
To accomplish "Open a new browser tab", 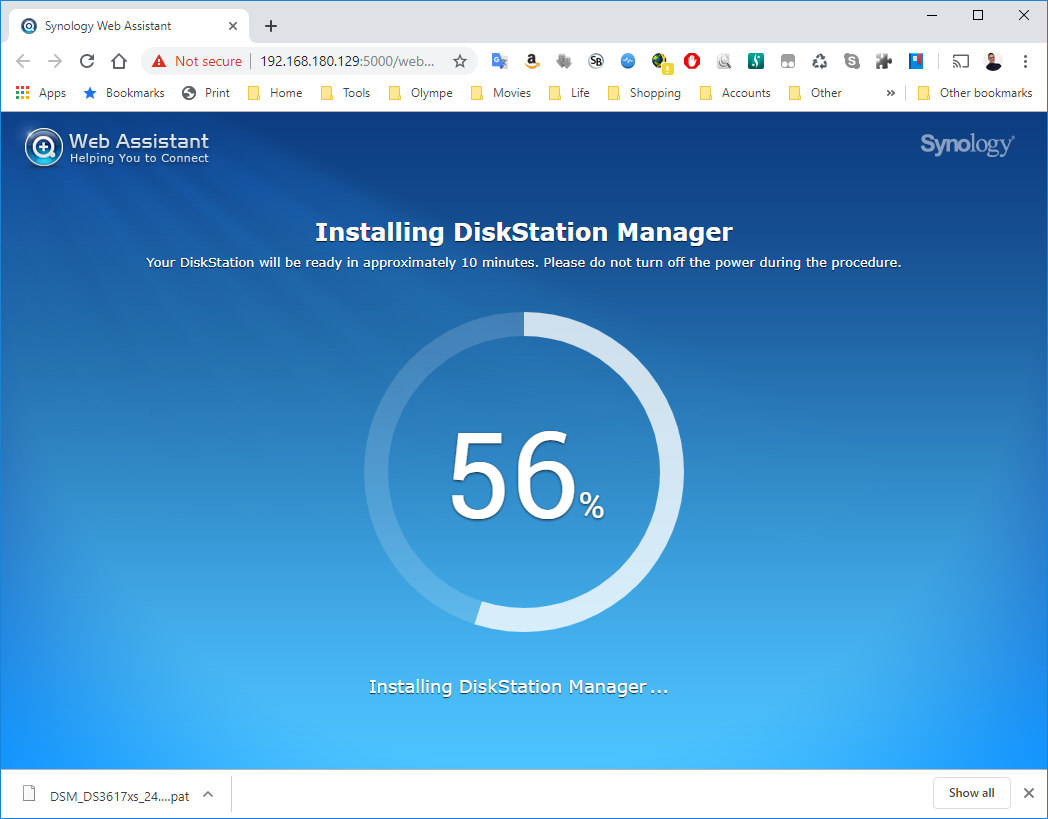I will (x=271, y=26).
